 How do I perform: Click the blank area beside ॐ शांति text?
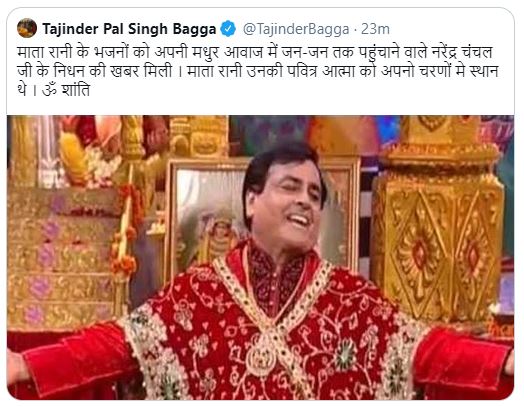pos(301,91)
